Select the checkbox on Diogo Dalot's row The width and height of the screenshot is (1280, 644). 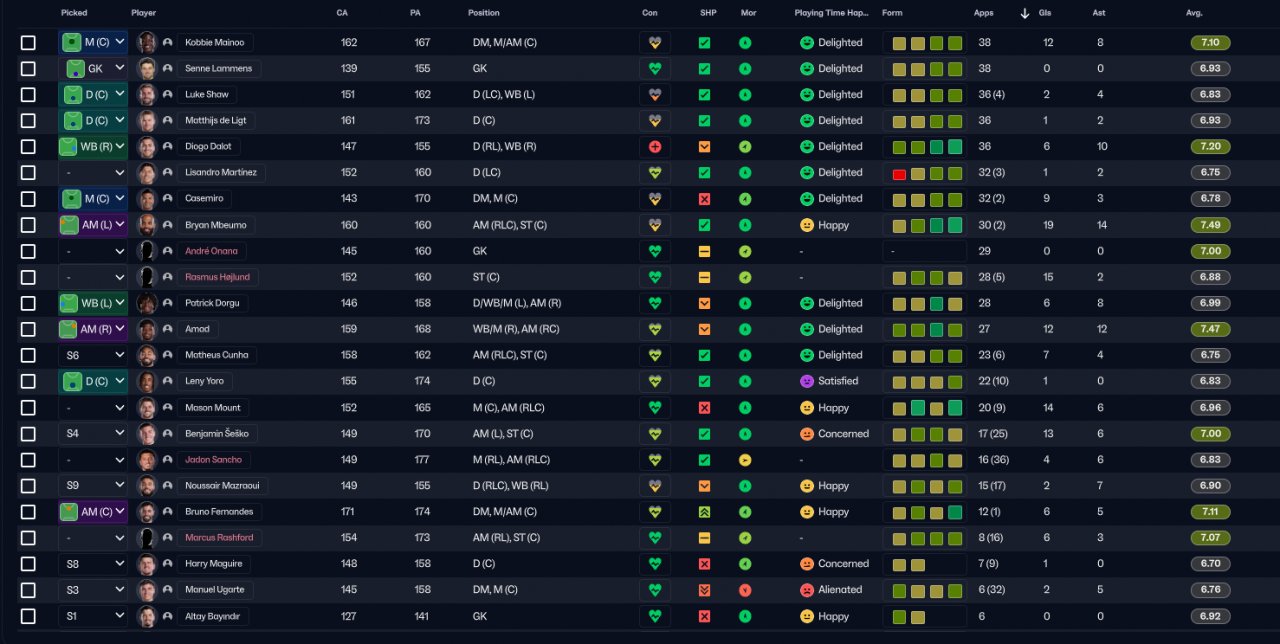coord(28,147)
